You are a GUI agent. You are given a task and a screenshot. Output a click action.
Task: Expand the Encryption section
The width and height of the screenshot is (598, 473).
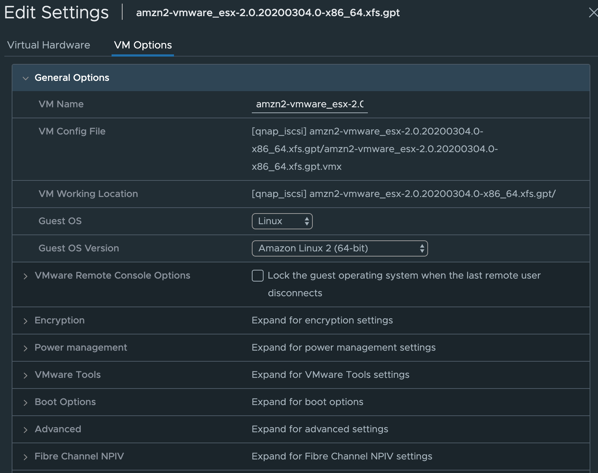26,321
